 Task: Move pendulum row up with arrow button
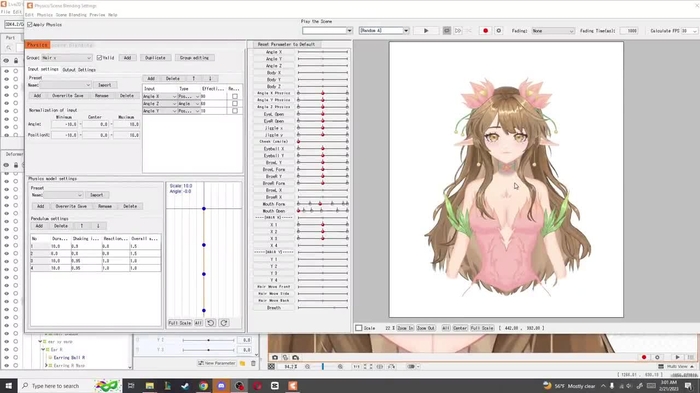82,226
